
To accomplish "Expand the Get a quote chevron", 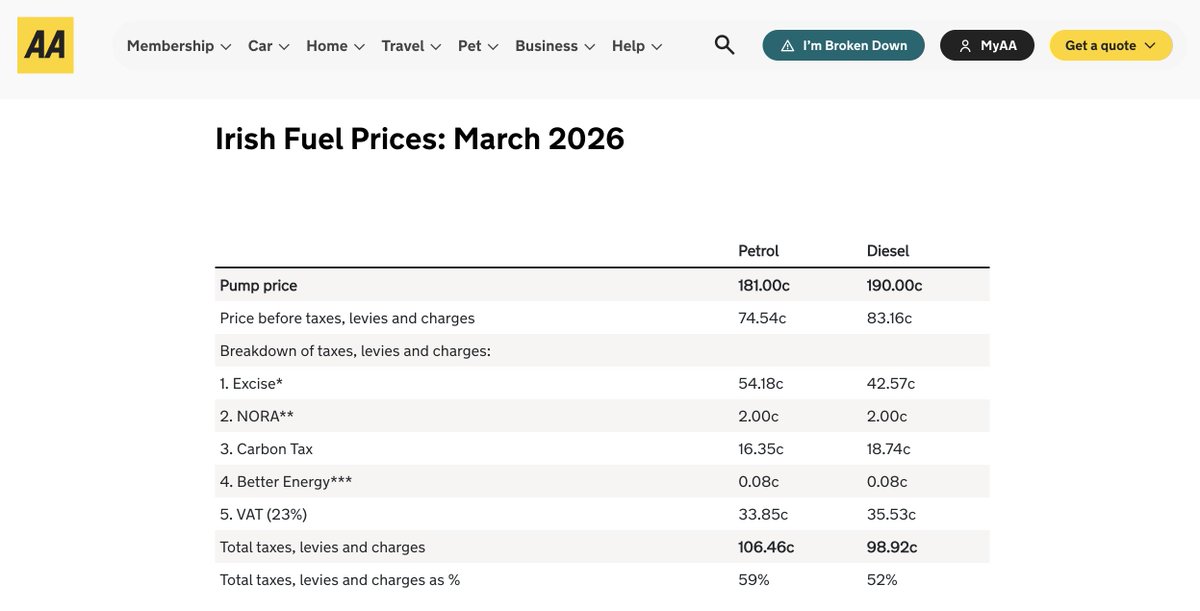I will click(1150, 46).
